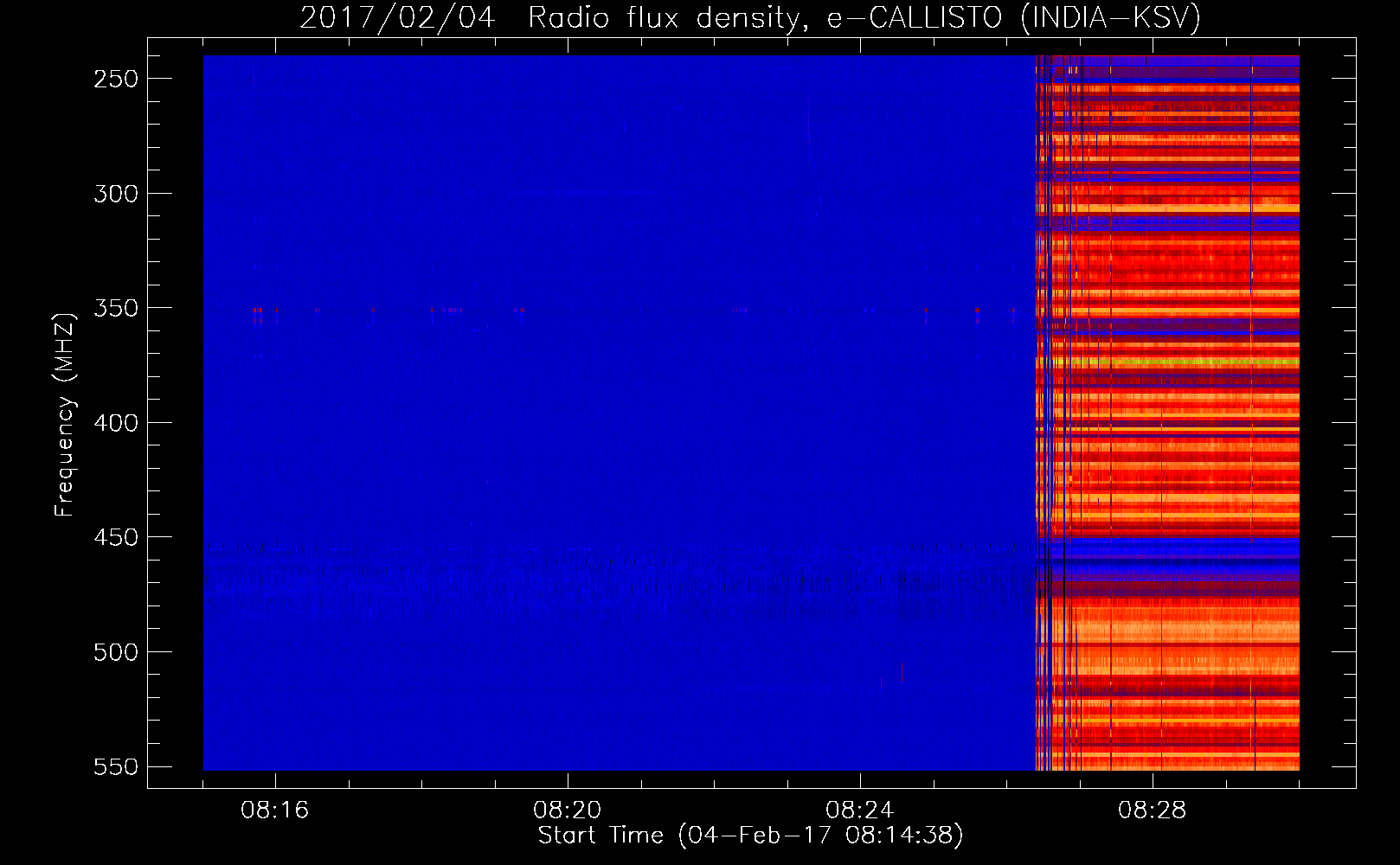This screenshot has width=1400, height=865.
Task: Select the 350 frequency tick label
Action: pyautogui.click(x=116, y=308)
